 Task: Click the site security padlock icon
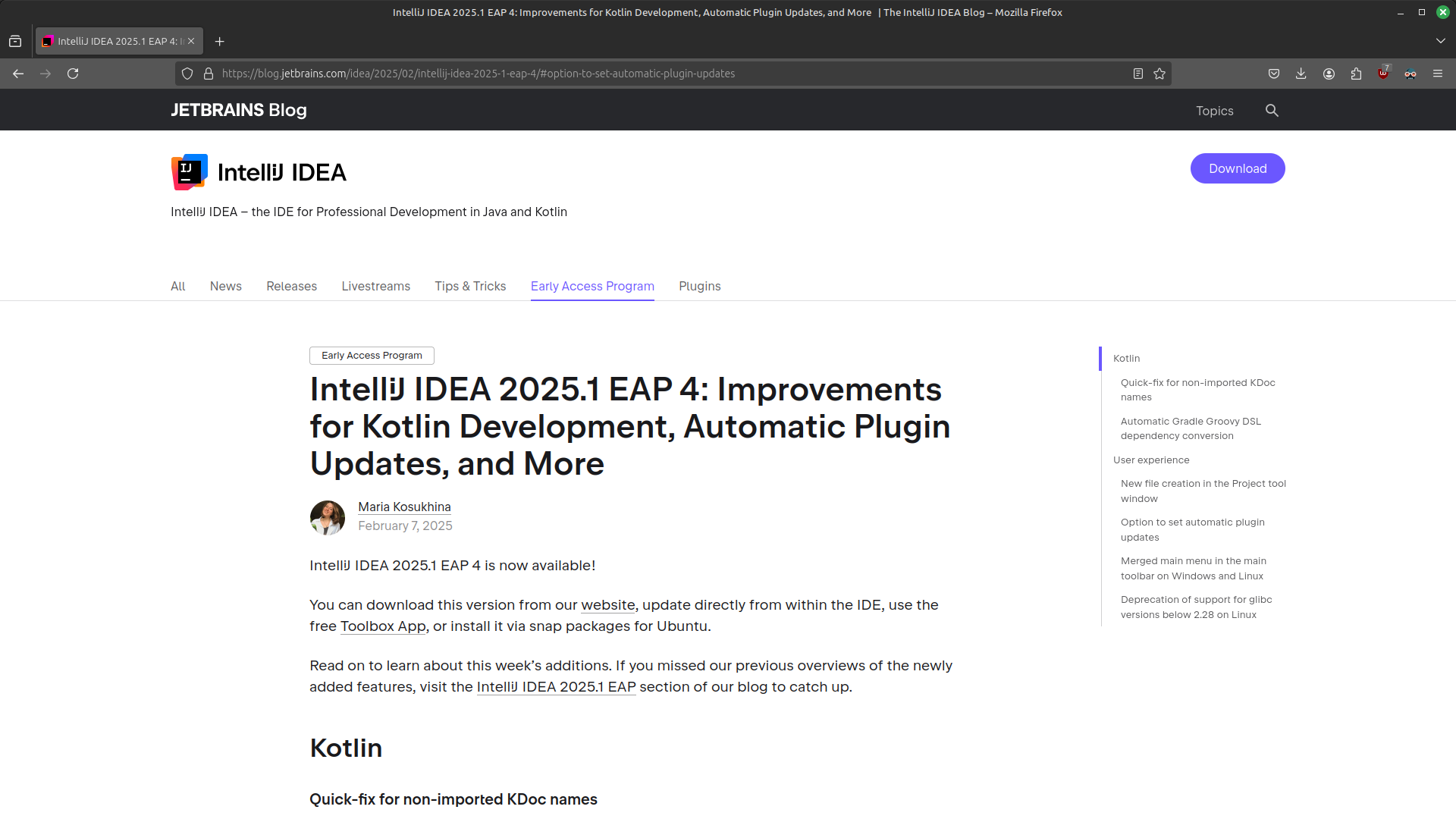[209, 74]
